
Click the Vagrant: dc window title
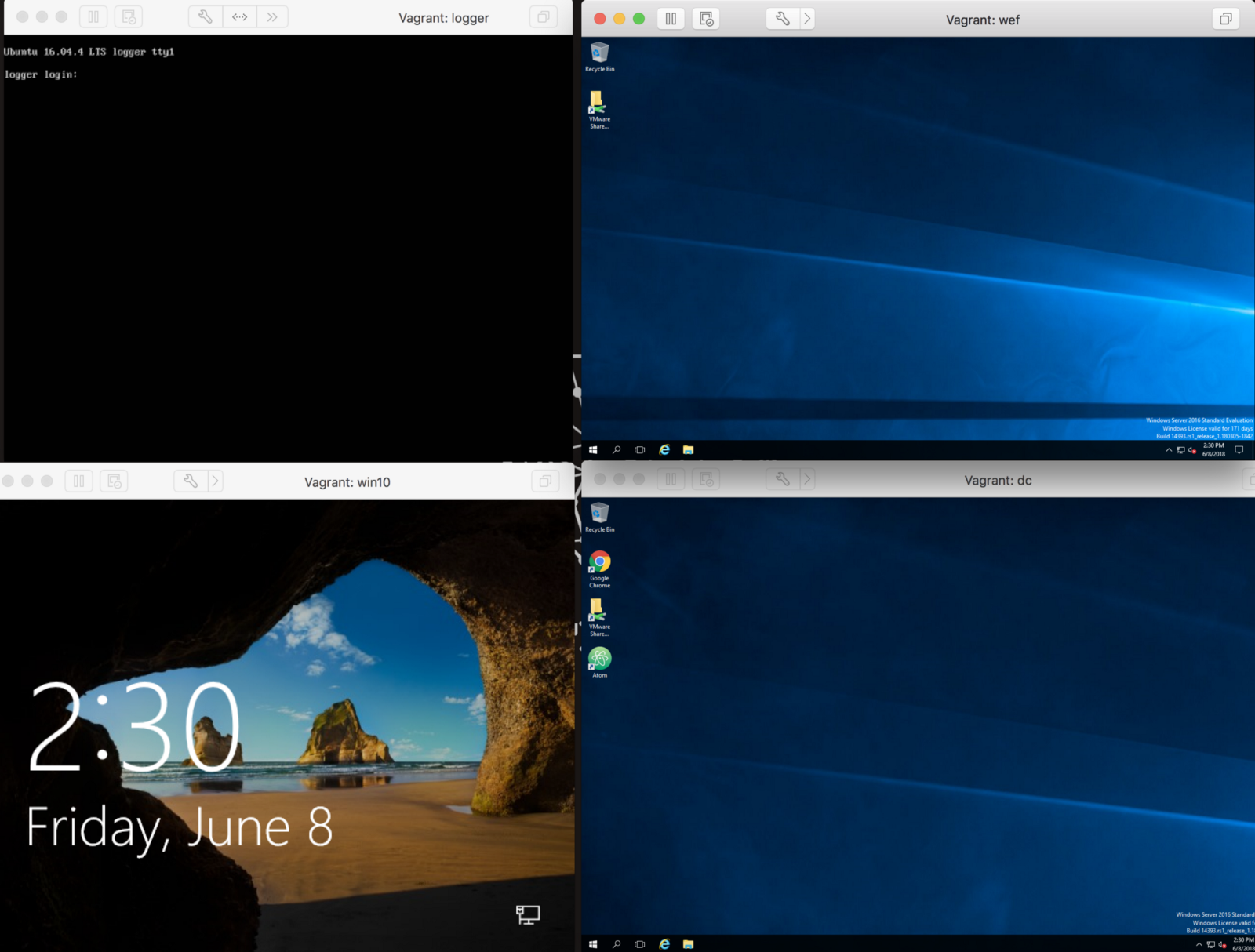click(x=998, y=480)
